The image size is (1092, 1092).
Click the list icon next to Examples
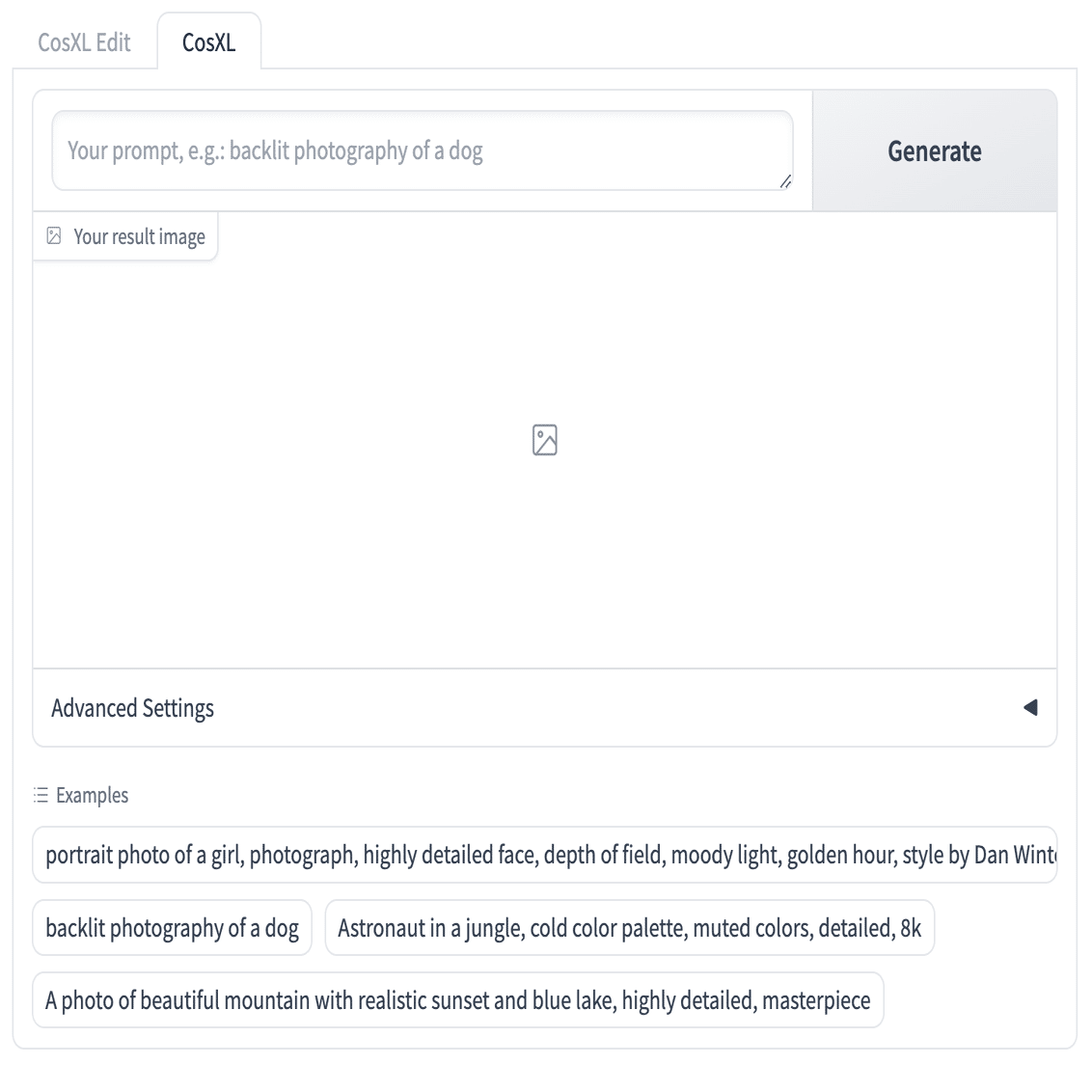41,796
